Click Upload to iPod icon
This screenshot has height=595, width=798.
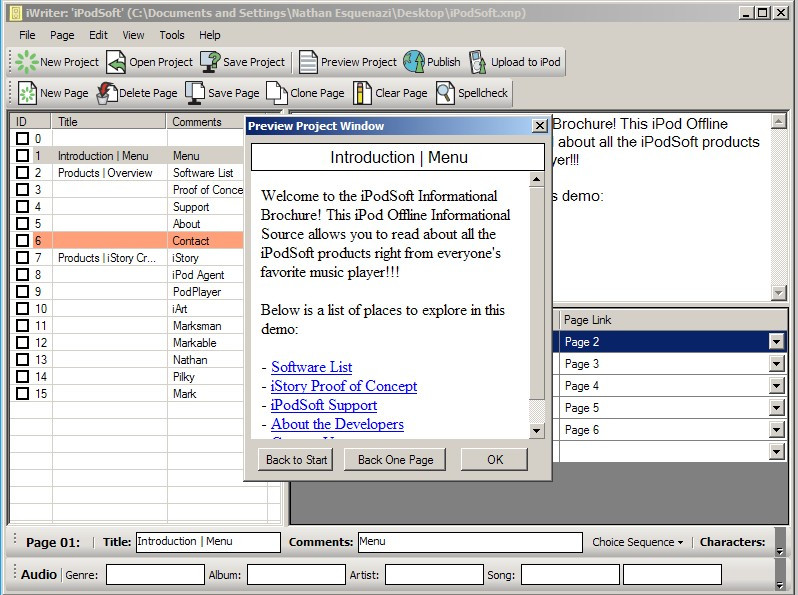coord(477,62)
